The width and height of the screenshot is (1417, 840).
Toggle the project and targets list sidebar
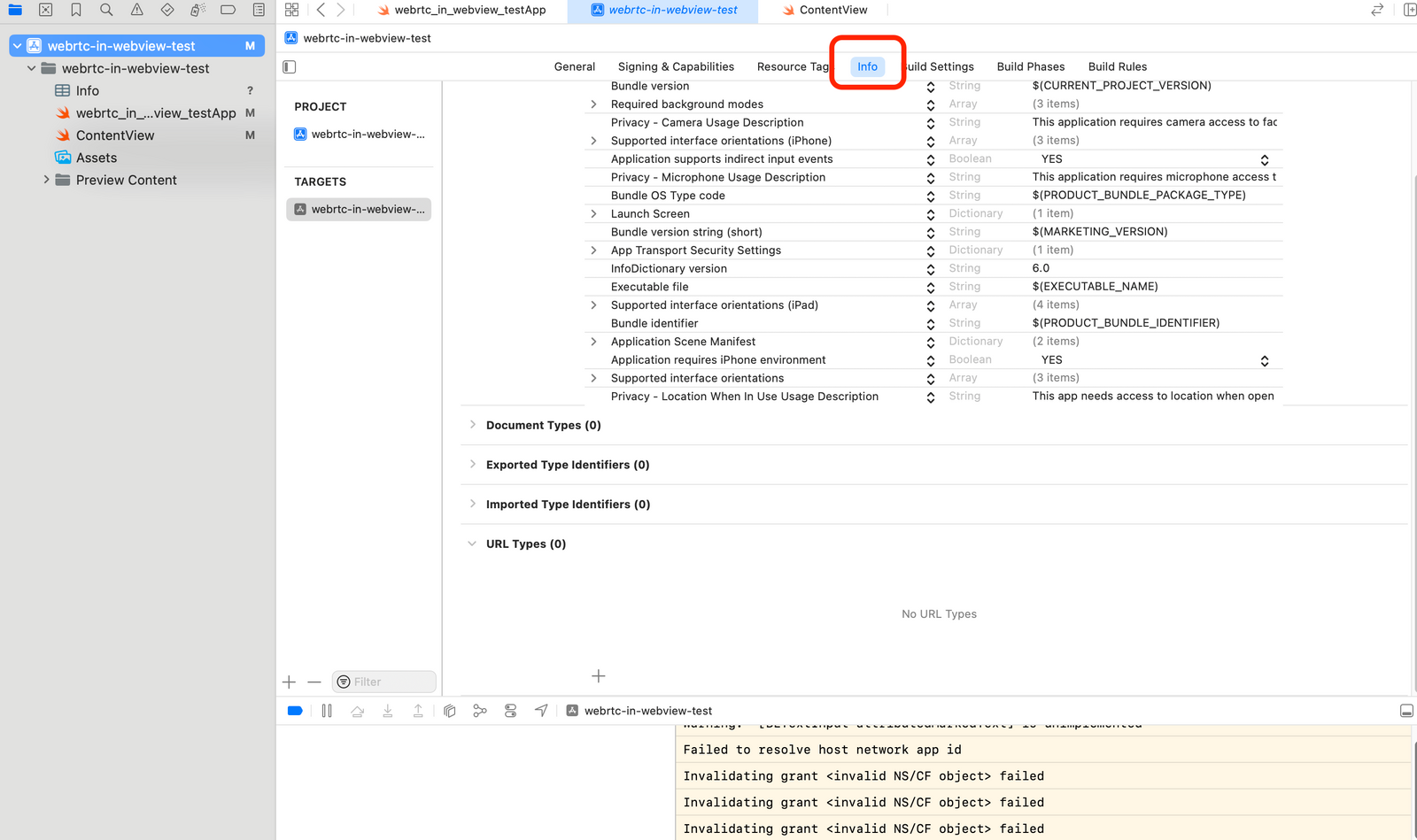pos(290,66)
